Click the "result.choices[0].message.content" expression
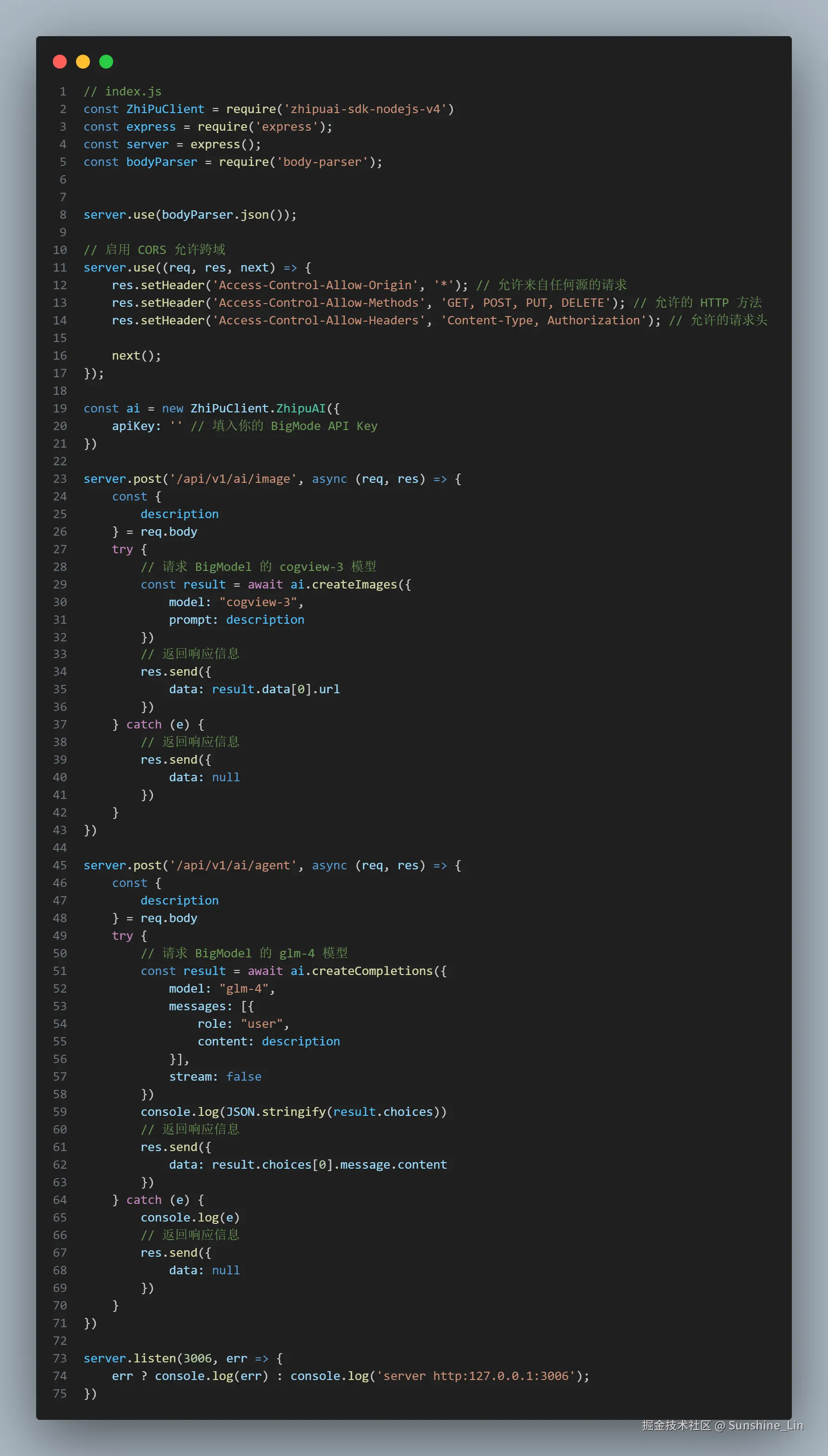The width and height of the screenshot is (828, 1456). point(329,1165)
